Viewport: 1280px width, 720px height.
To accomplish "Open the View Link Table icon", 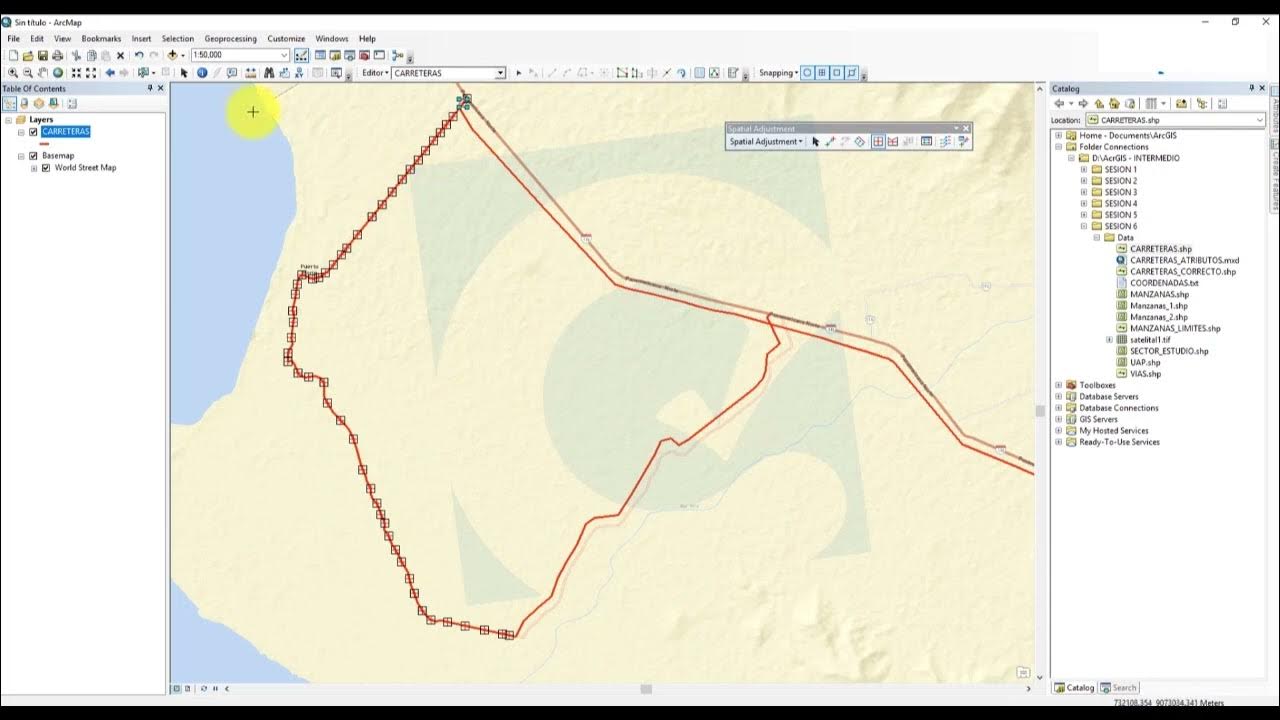I will [926, 141].
